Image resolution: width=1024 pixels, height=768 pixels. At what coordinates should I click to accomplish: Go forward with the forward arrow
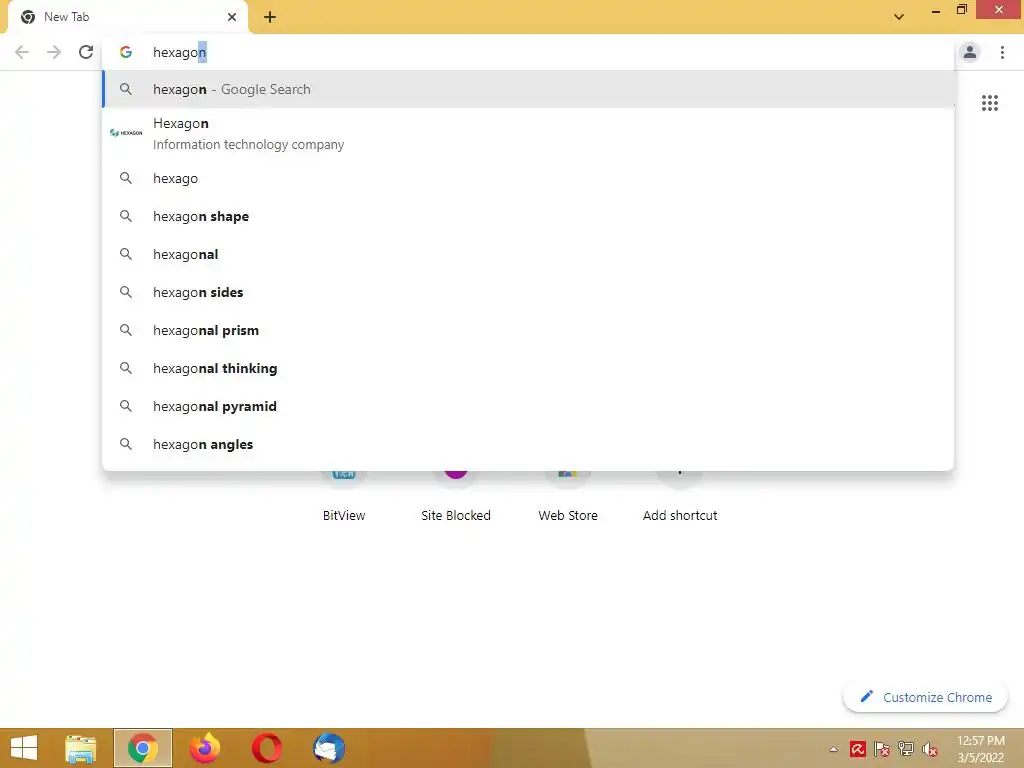[x=54, y=52]
